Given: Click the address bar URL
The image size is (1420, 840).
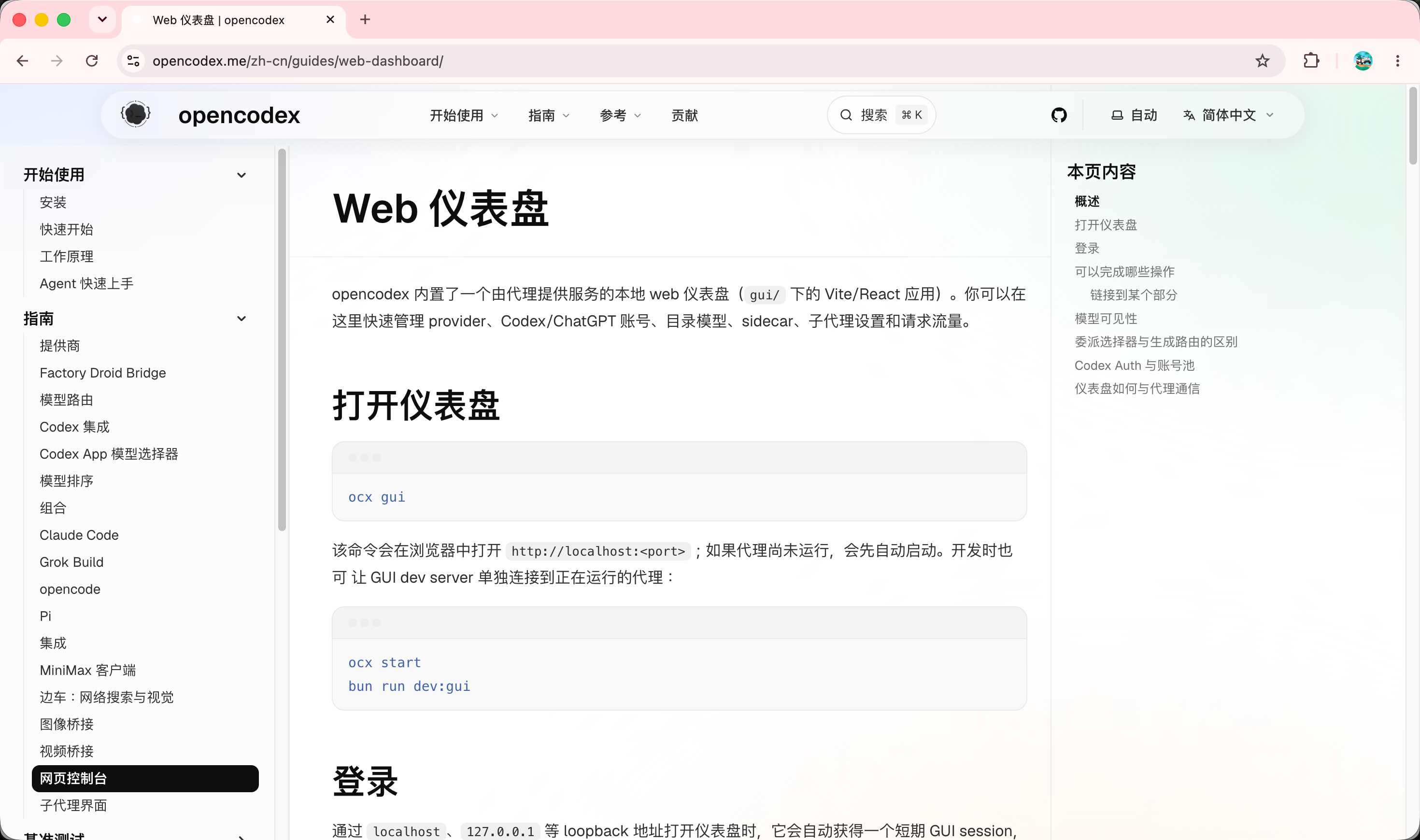Looking at the screenshot, I should [298, 60].
